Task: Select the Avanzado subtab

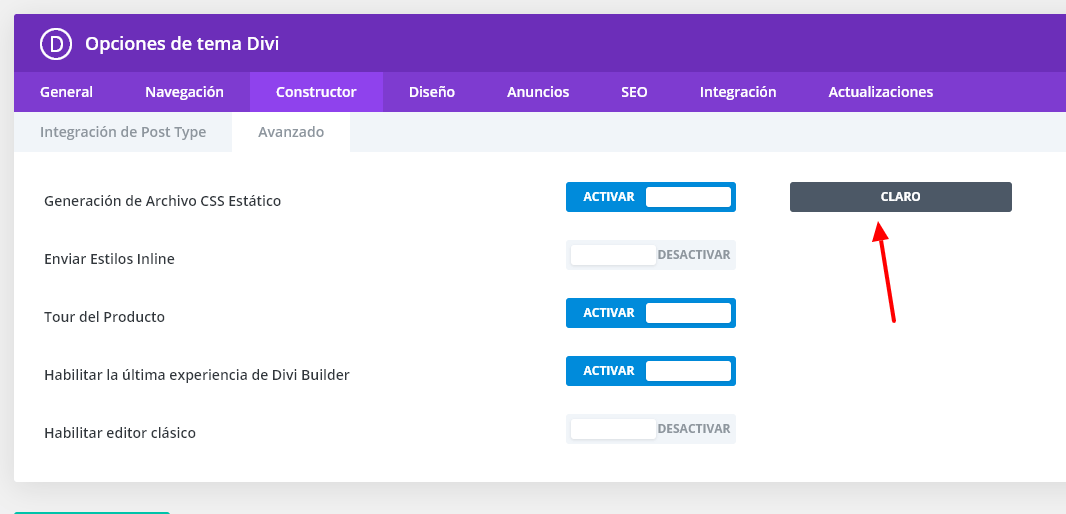Action: coord(291,132)
